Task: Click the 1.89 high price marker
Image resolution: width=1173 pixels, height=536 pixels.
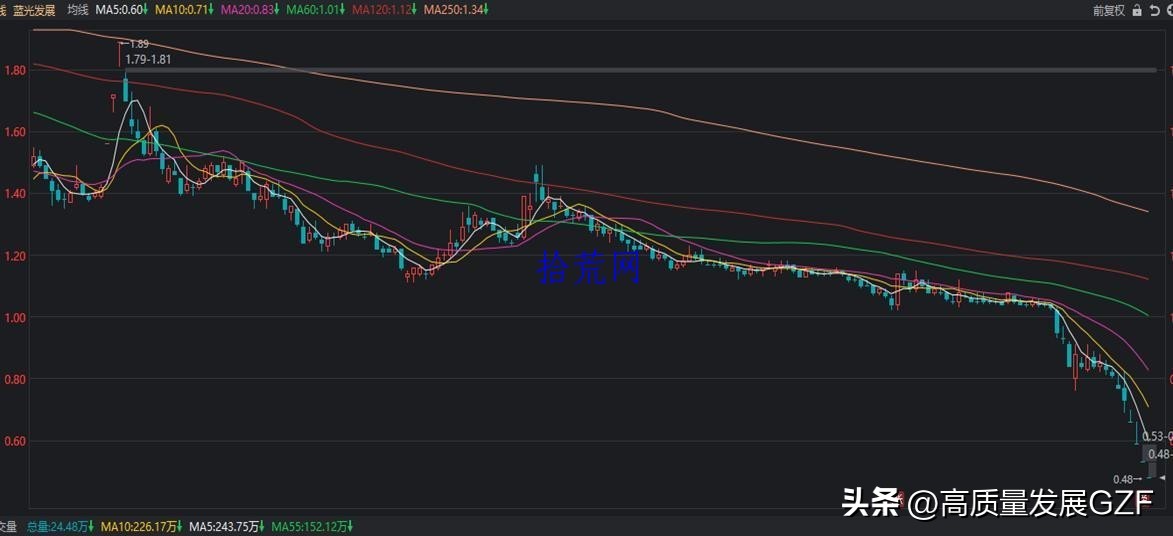Action: point(138,44)
